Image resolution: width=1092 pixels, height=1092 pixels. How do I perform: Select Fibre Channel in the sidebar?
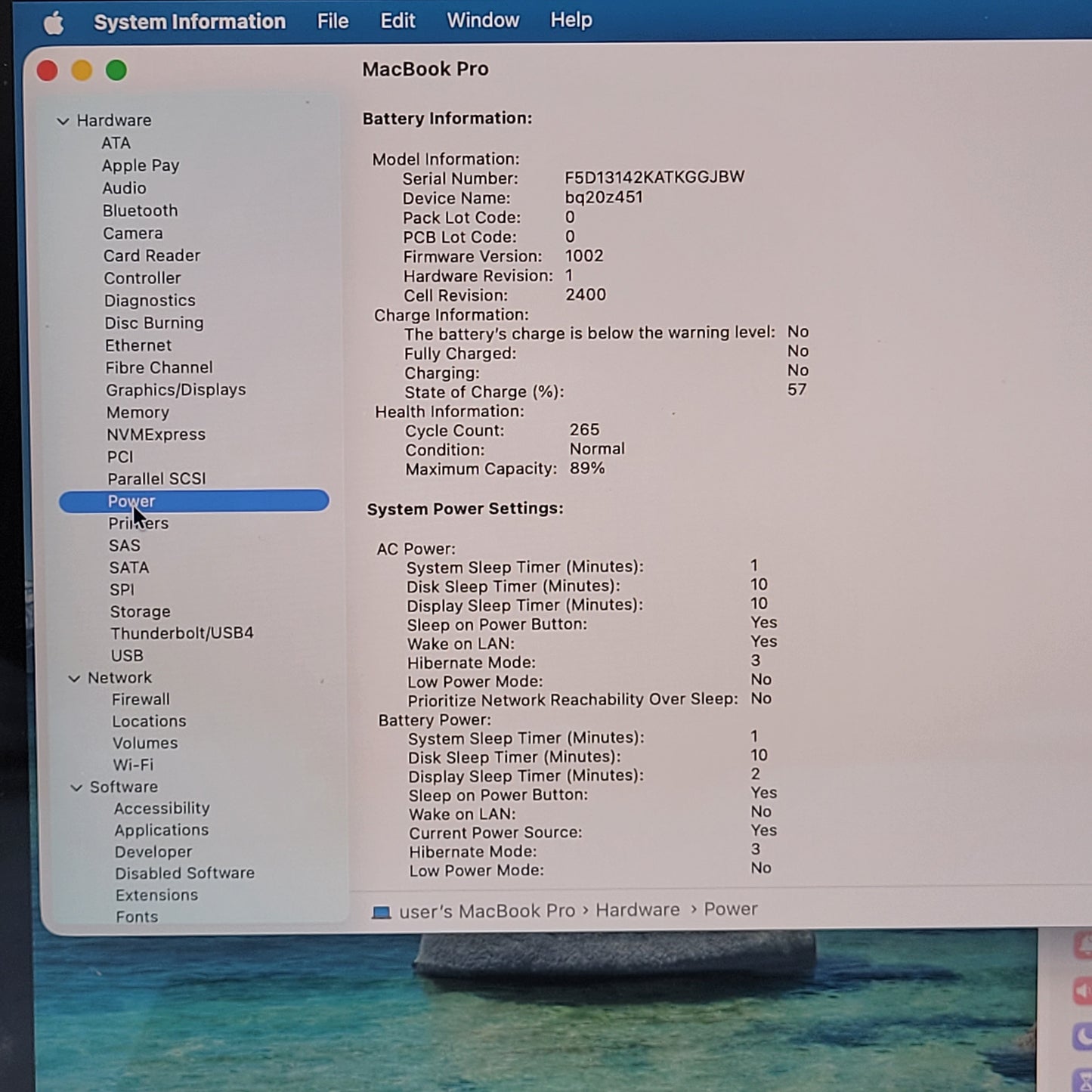(x=159, y=368)
